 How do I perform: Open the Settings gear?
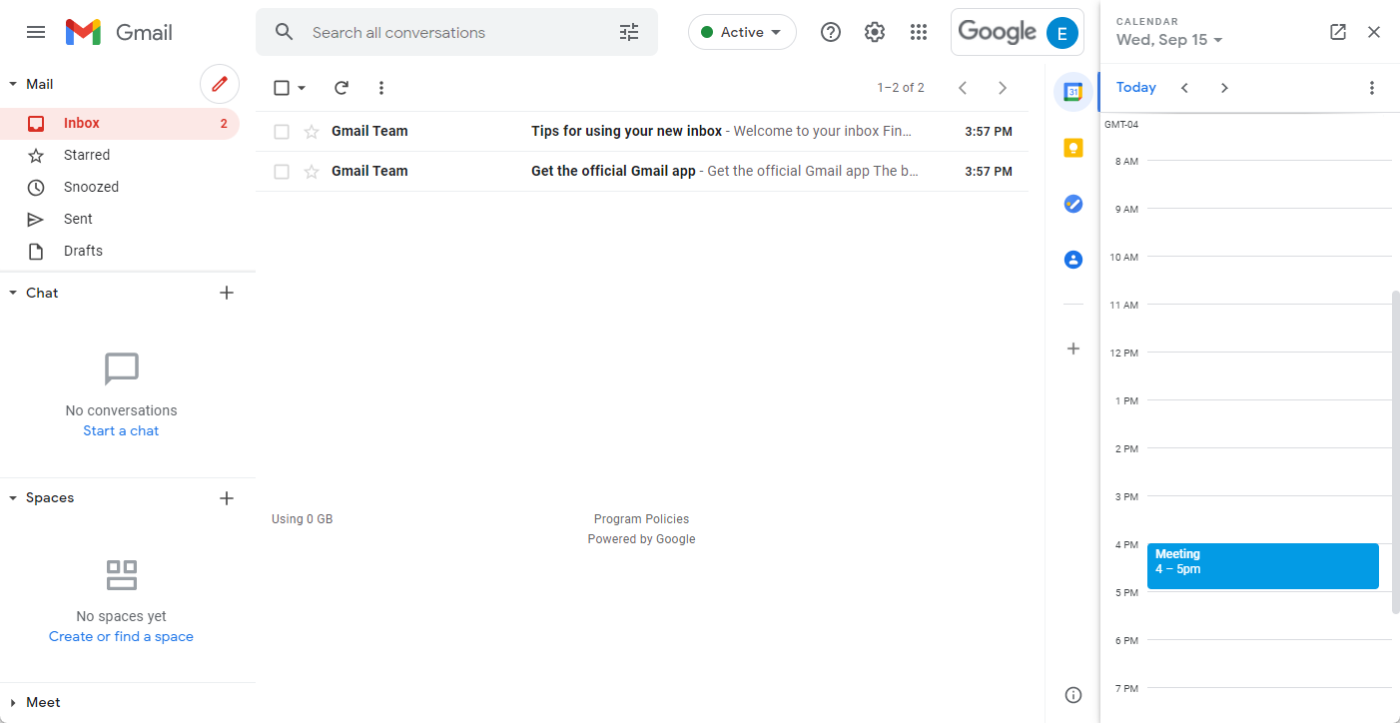point(875,32)
